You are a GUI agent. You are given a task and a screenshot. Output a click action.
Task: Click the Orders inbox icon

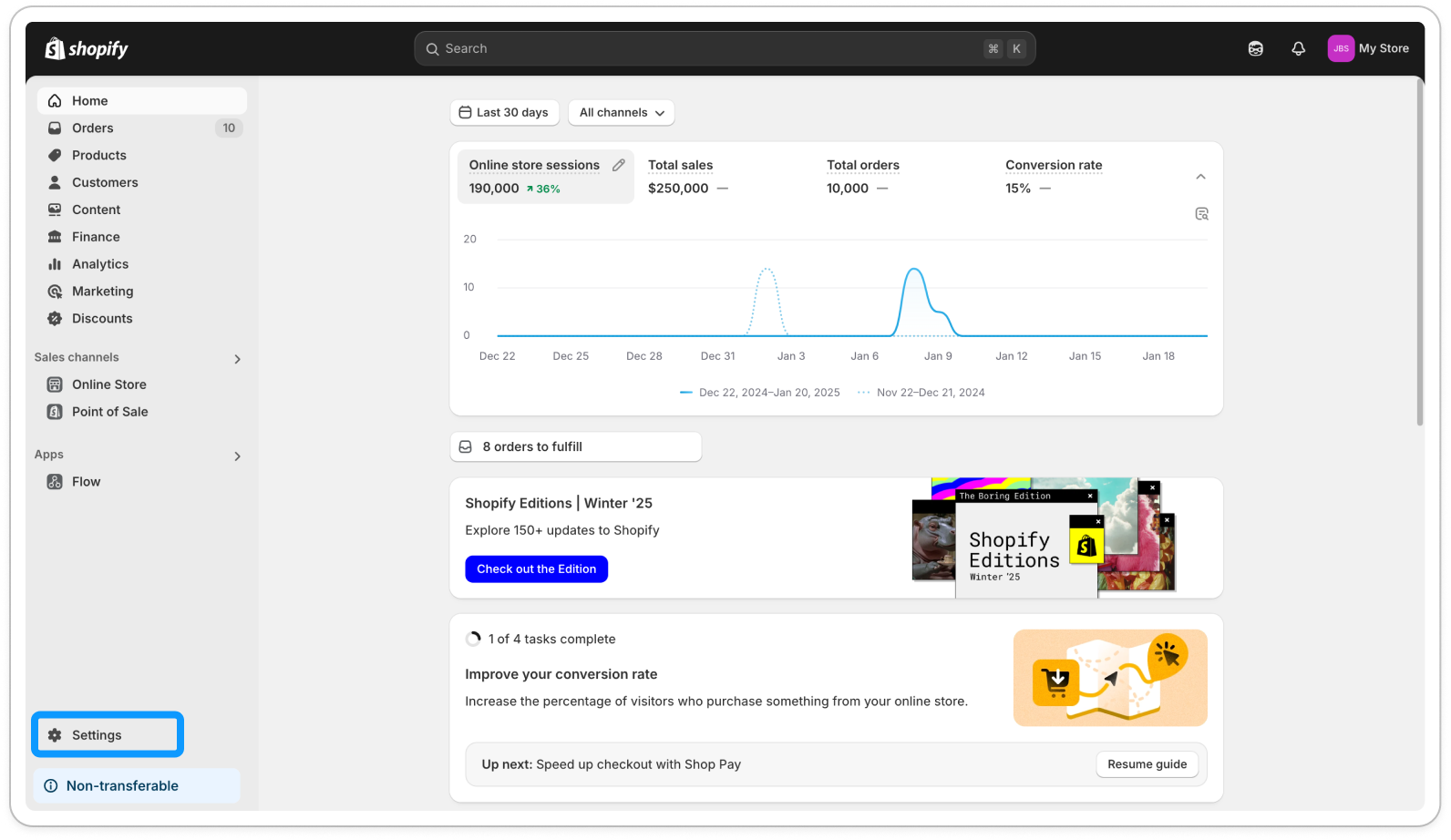[x=55, y=128]
